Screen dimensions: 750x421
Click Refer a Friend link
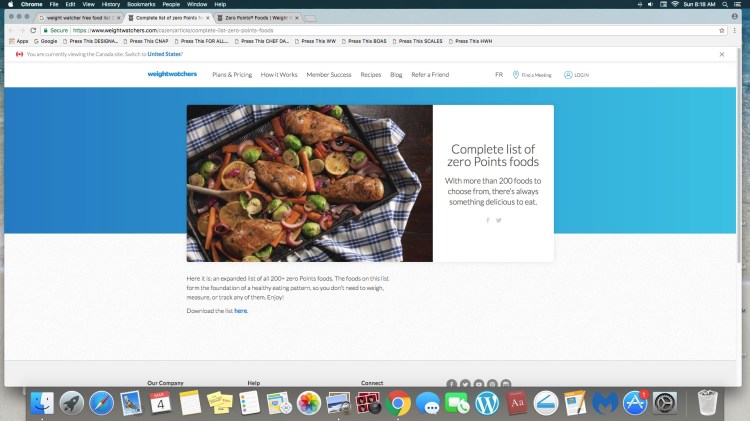pos(430,75)
